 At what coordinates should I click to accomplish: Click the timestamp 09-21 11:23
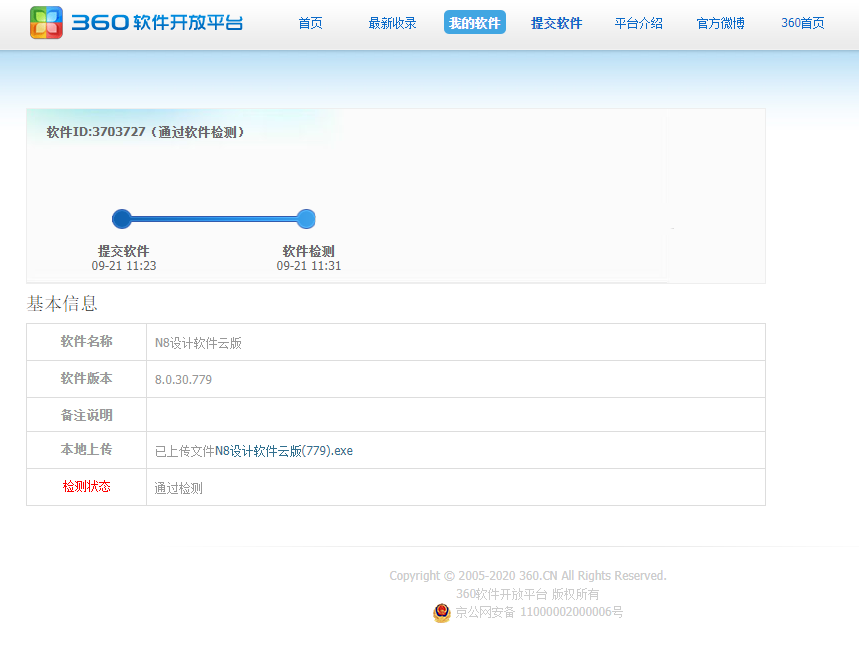click(x=124, y=266)
